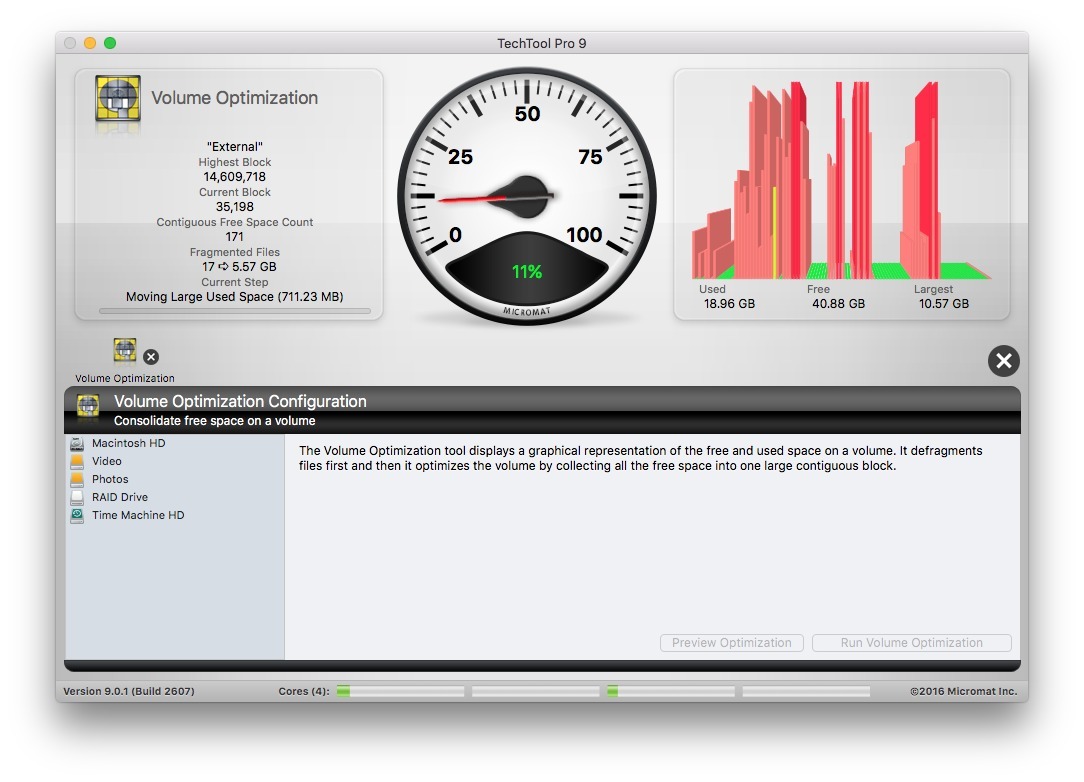Remove Volume Optimization from the queue
The height and width of the screenshot is (782, 1084).
151,357
